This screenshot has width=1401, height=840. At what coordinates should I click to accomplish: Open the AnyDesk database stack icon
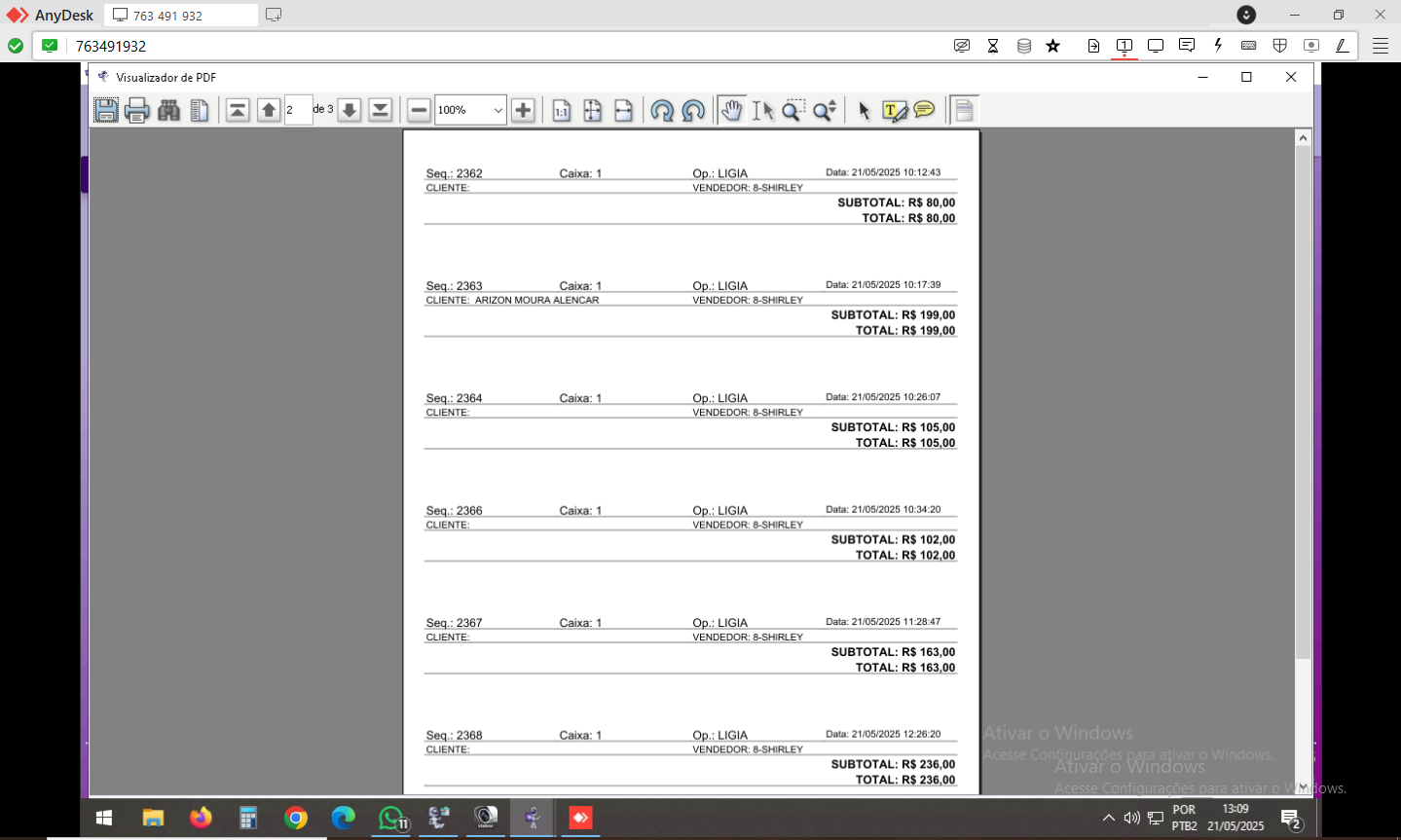click(1024, 46)
